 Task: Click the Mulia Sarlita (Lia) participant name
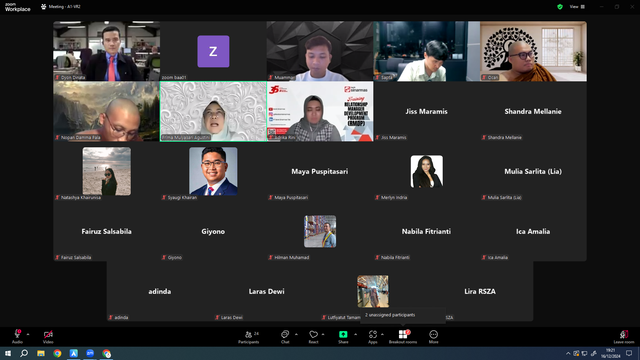[x=533, y=171]
